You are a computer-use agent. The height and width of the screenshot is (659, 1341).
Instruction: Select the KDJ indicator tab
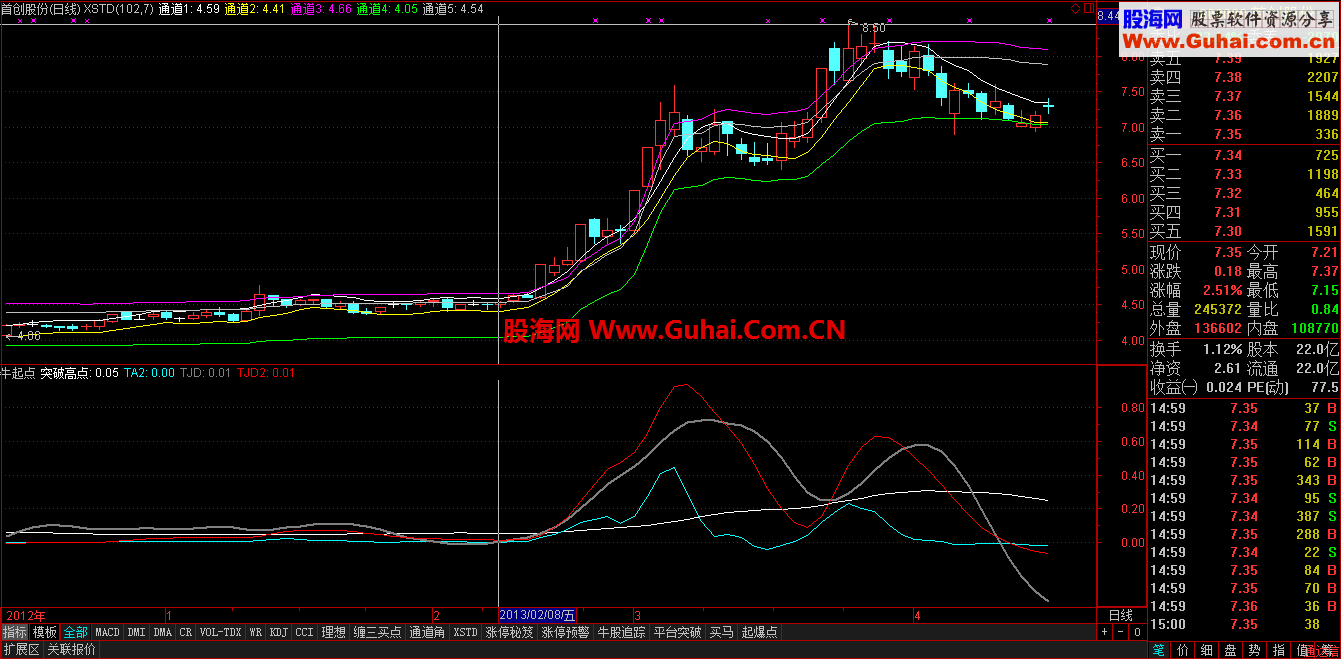point(279,632)
